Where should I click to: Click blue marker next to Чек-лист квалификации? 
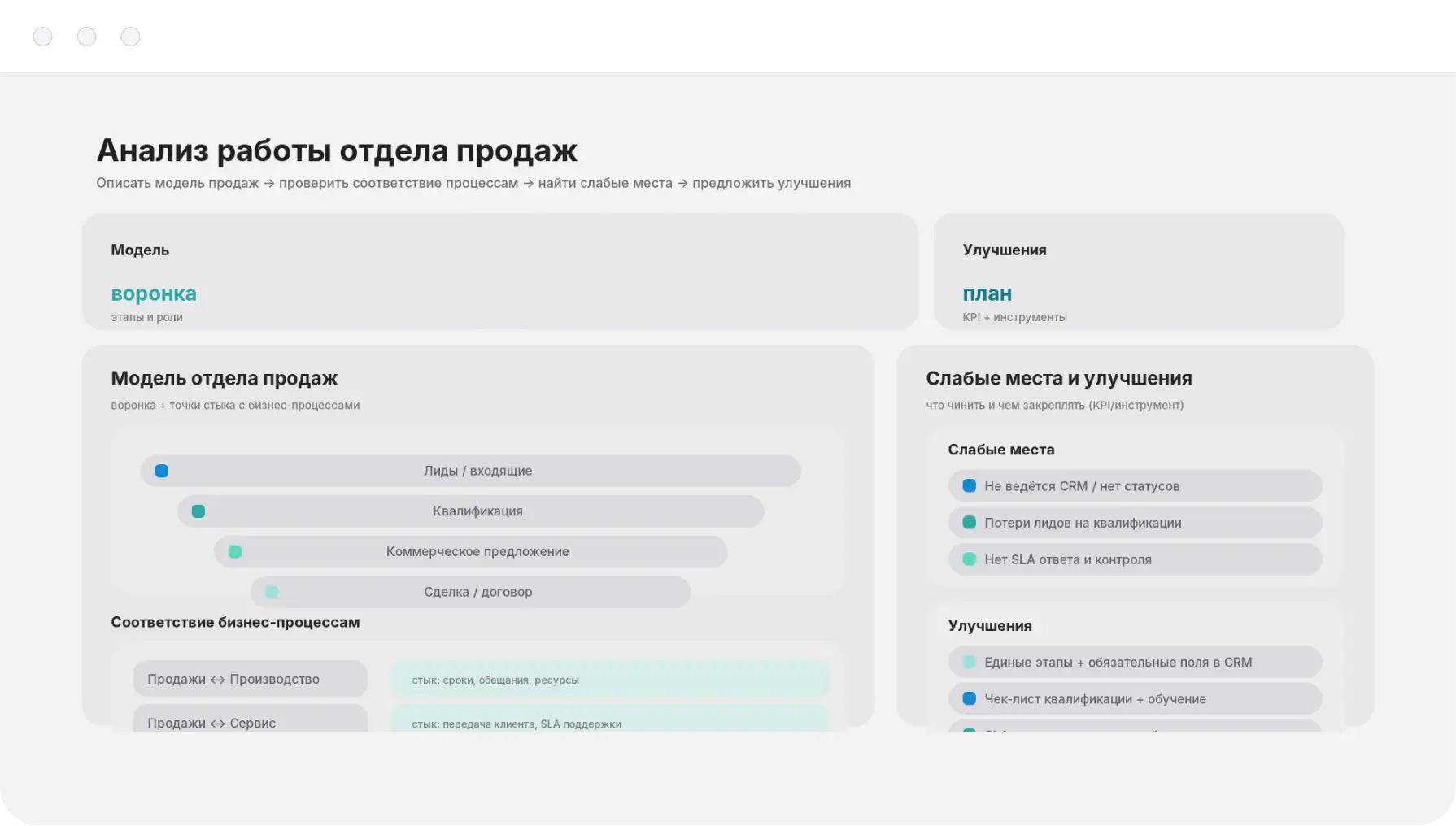point(970,698)
